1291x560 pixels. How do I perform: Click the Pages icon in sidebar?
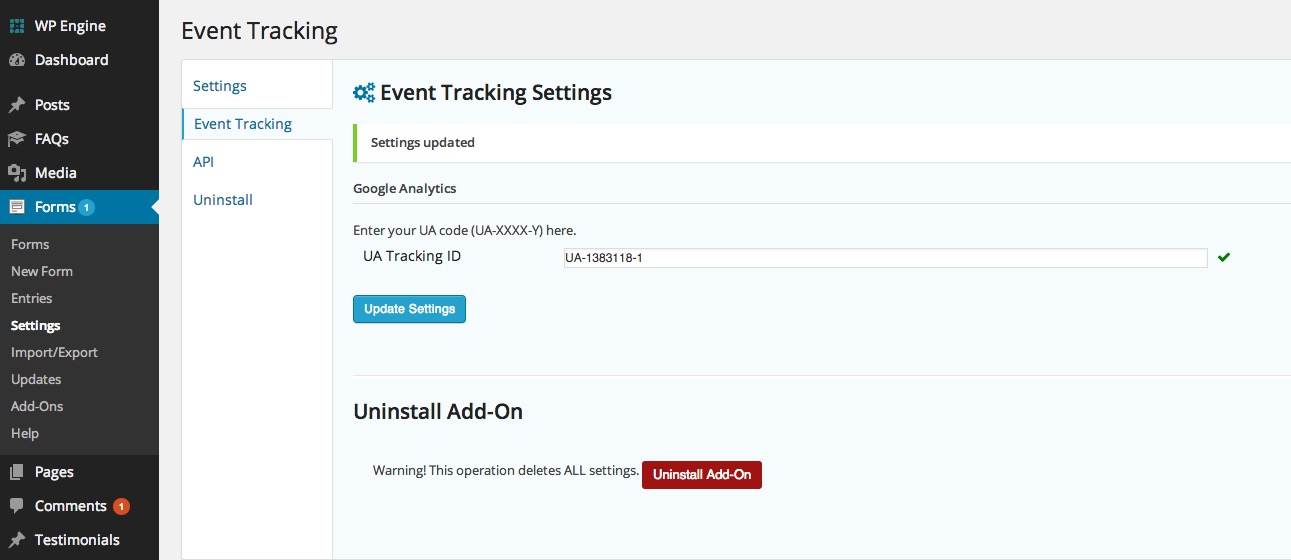pos(17,472)
